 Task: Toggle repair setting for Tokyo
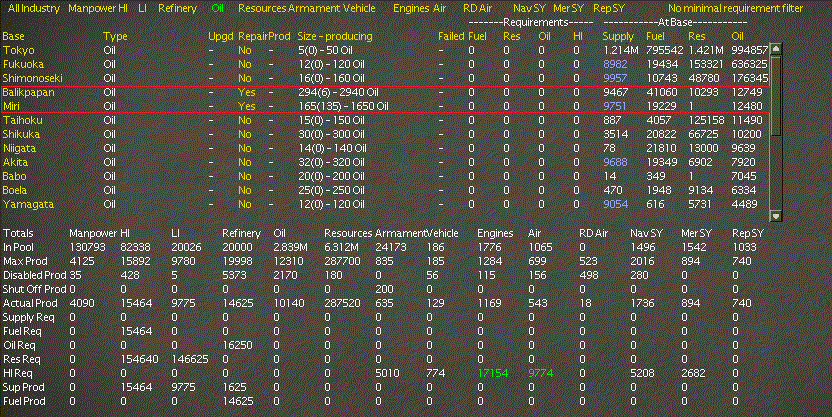point(245,50)
